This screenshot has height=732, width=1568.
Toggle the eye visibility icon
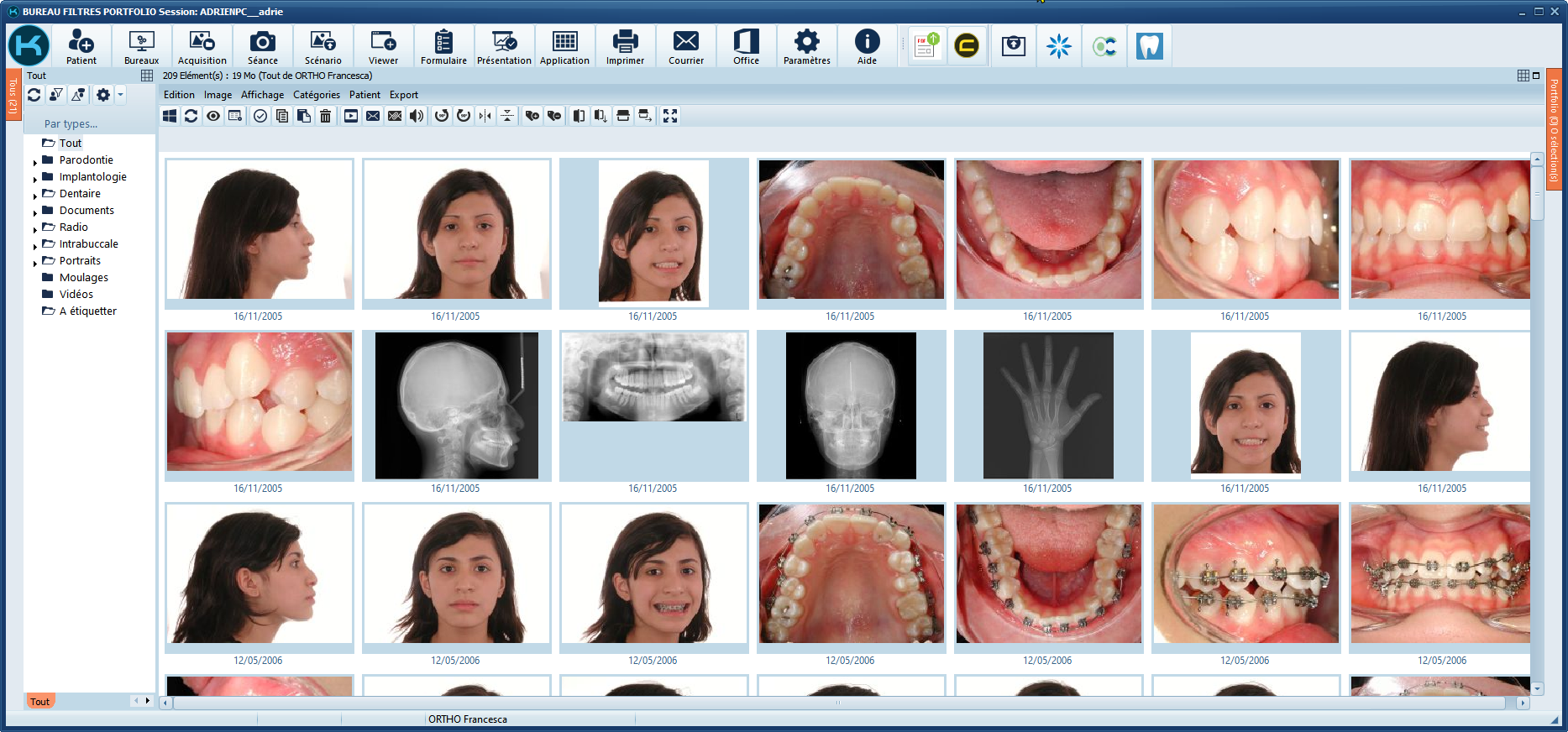click(x=213, y=116)
